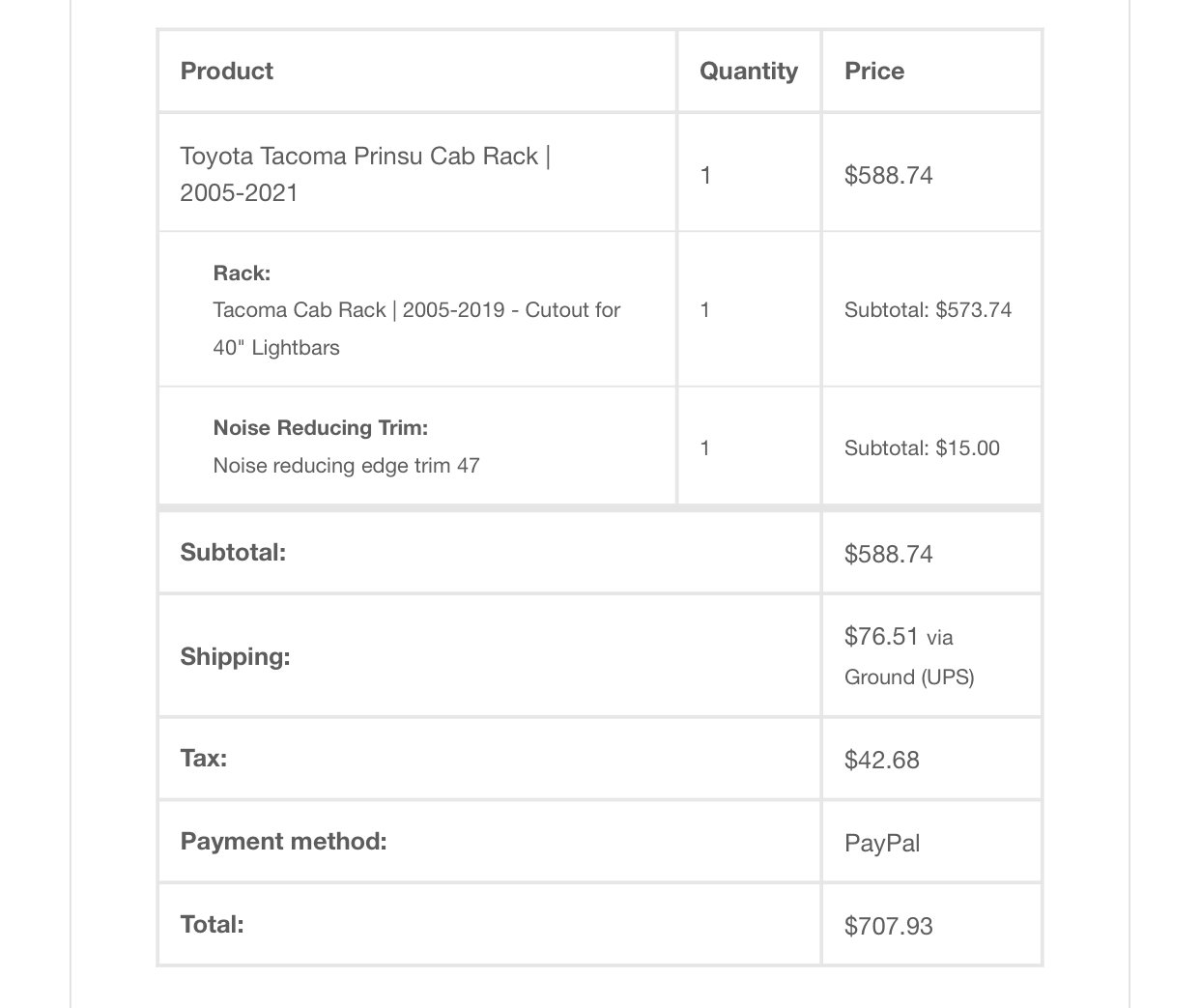Select $76.51 via Ground (UPS) shipping
The height and width of the screenshot is (1008, 1200).
click(x=909, y=656)
